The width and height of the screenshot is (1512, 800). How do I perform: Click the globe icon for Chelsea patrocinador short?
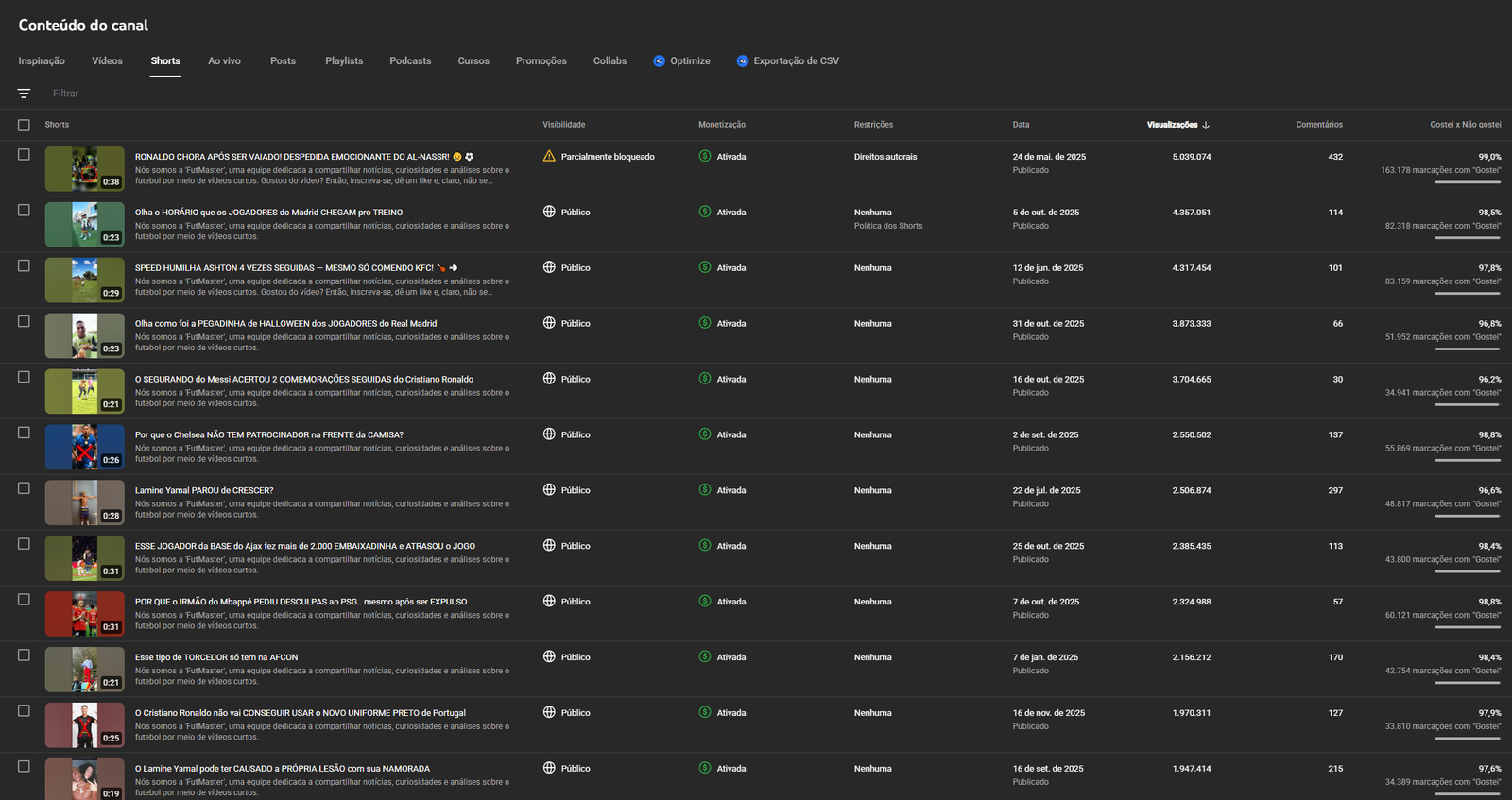[549, 434]
